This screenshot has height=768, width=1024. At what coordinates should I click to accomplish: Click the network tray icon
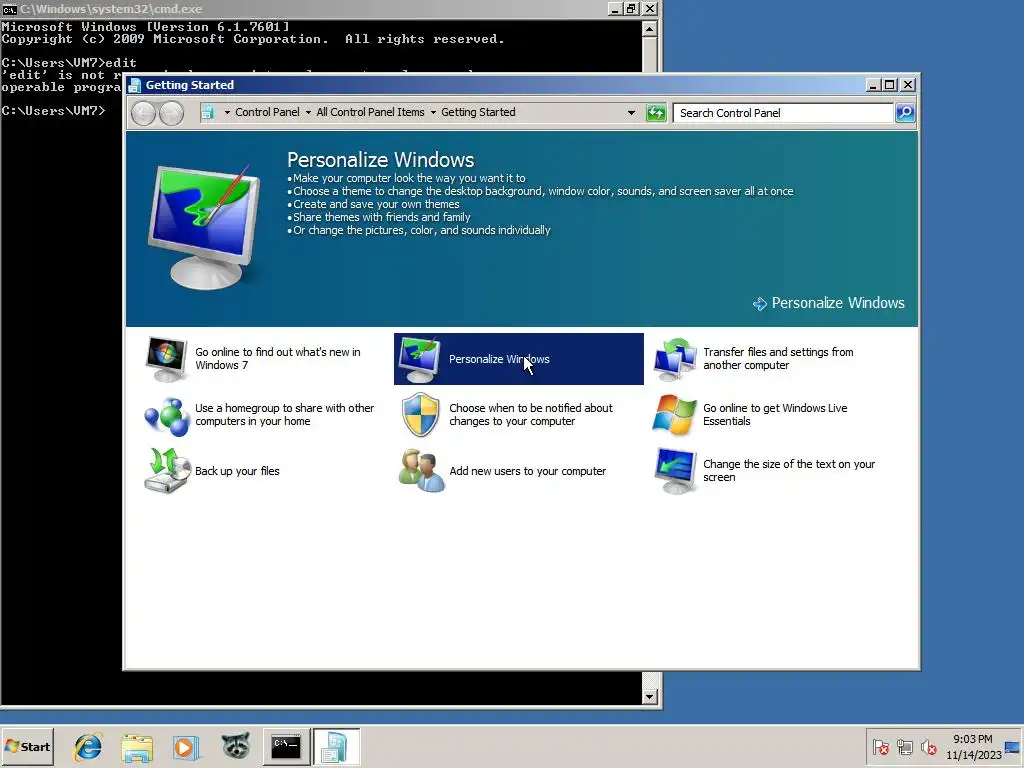[x=904, y=747]
